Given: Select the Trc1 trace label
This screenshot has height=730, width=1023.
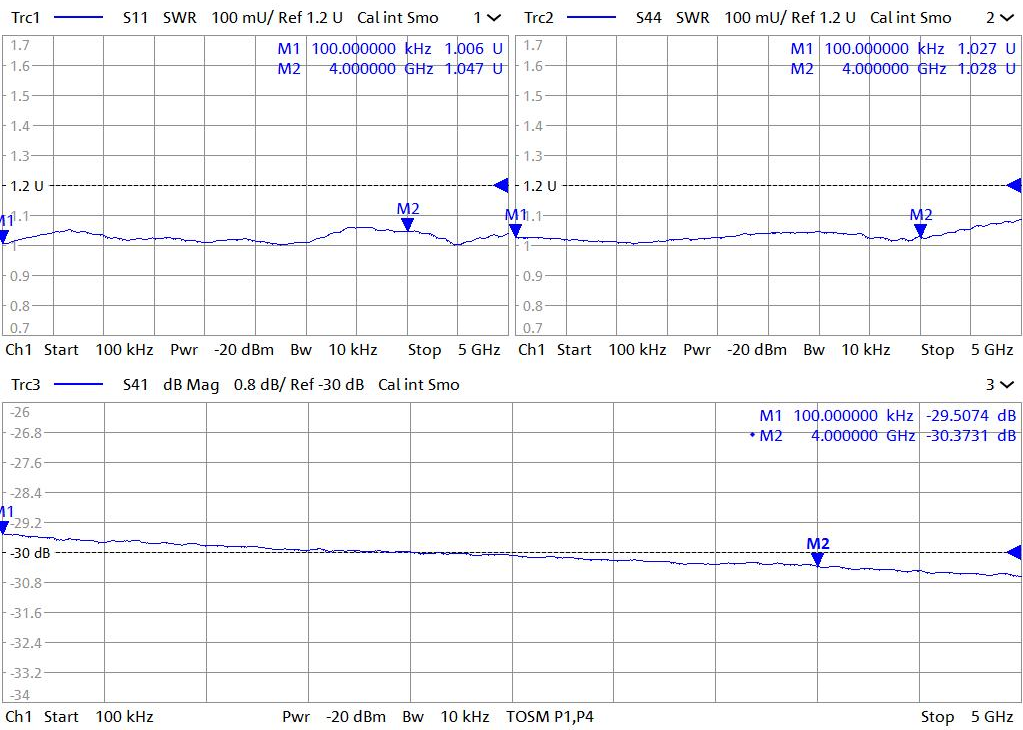Looking at the screenshot, I should 26,18.
